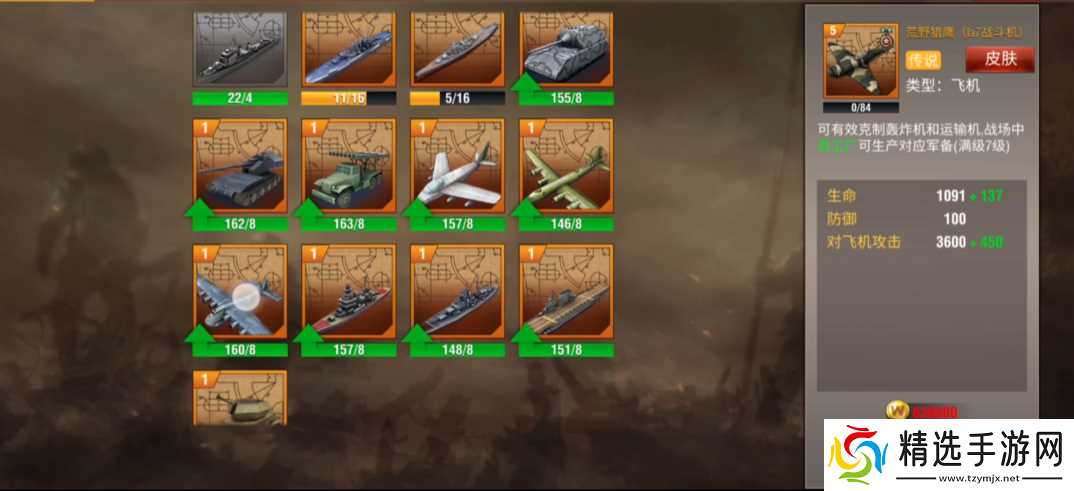The image size is (1074, 491).
Task: Click the 皮肤 skin button
Action: tap(1000, 59)
